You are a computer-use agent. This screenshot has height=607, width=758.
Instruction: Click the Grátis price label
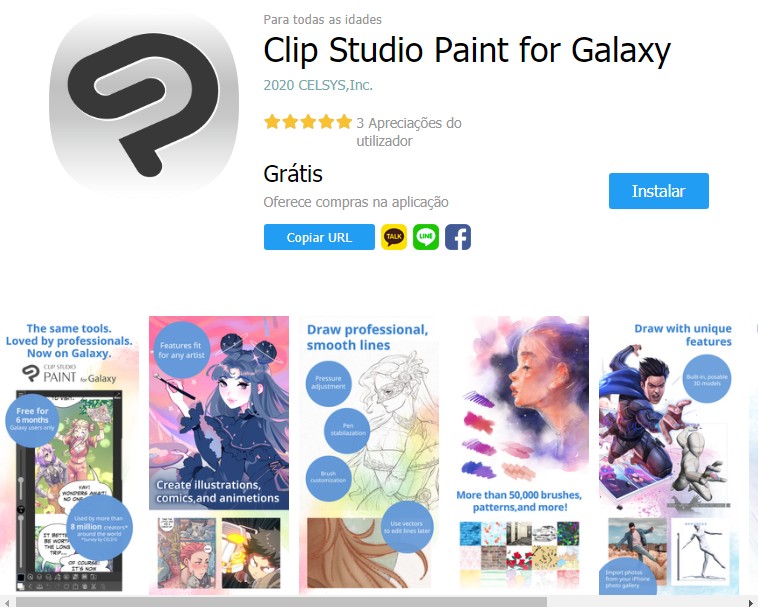coord(293,174)
